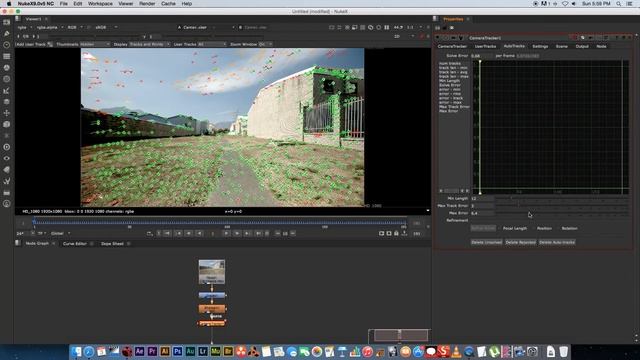Open the Transform nodes toolbar icon
Screen dimensions: 640x360
click(x=7, y=113)
